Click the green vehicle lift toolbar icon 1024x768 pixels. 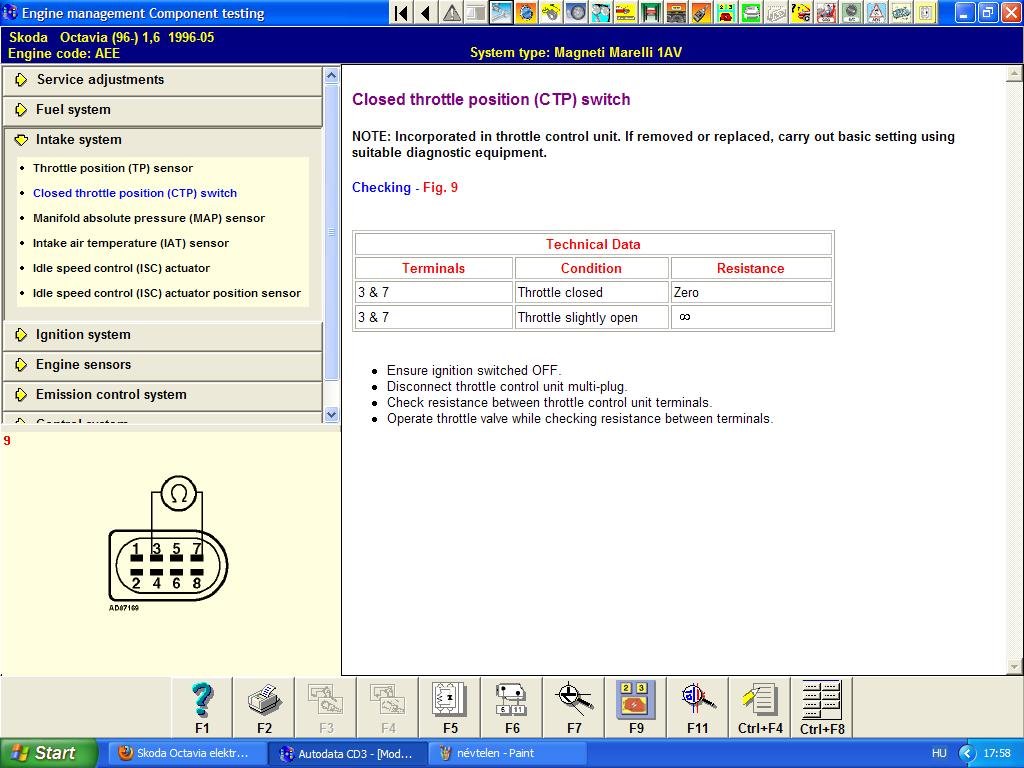coord(650,12)
